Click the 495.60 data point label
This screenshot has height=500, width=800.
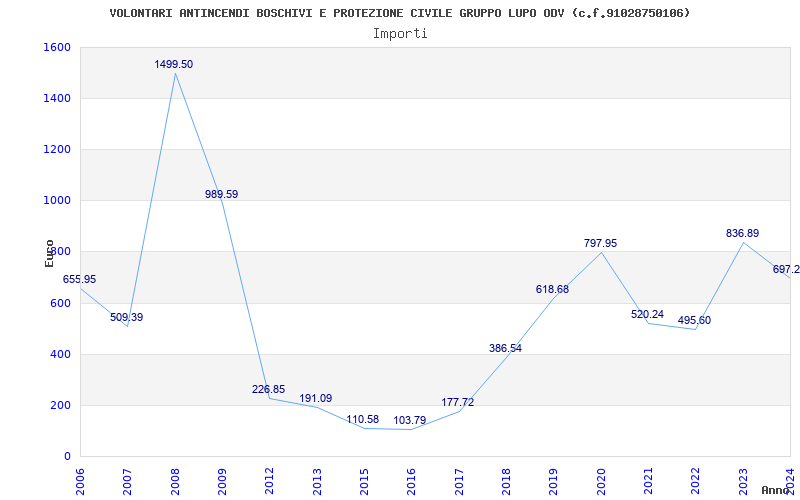[x=694, y=320]
